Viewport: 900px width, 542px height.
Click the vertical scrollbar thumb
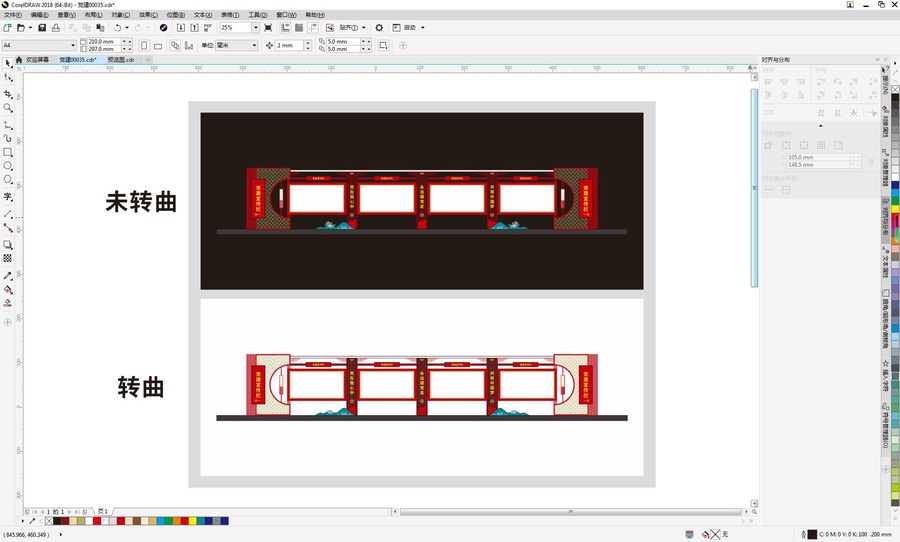tap(754, 188)
